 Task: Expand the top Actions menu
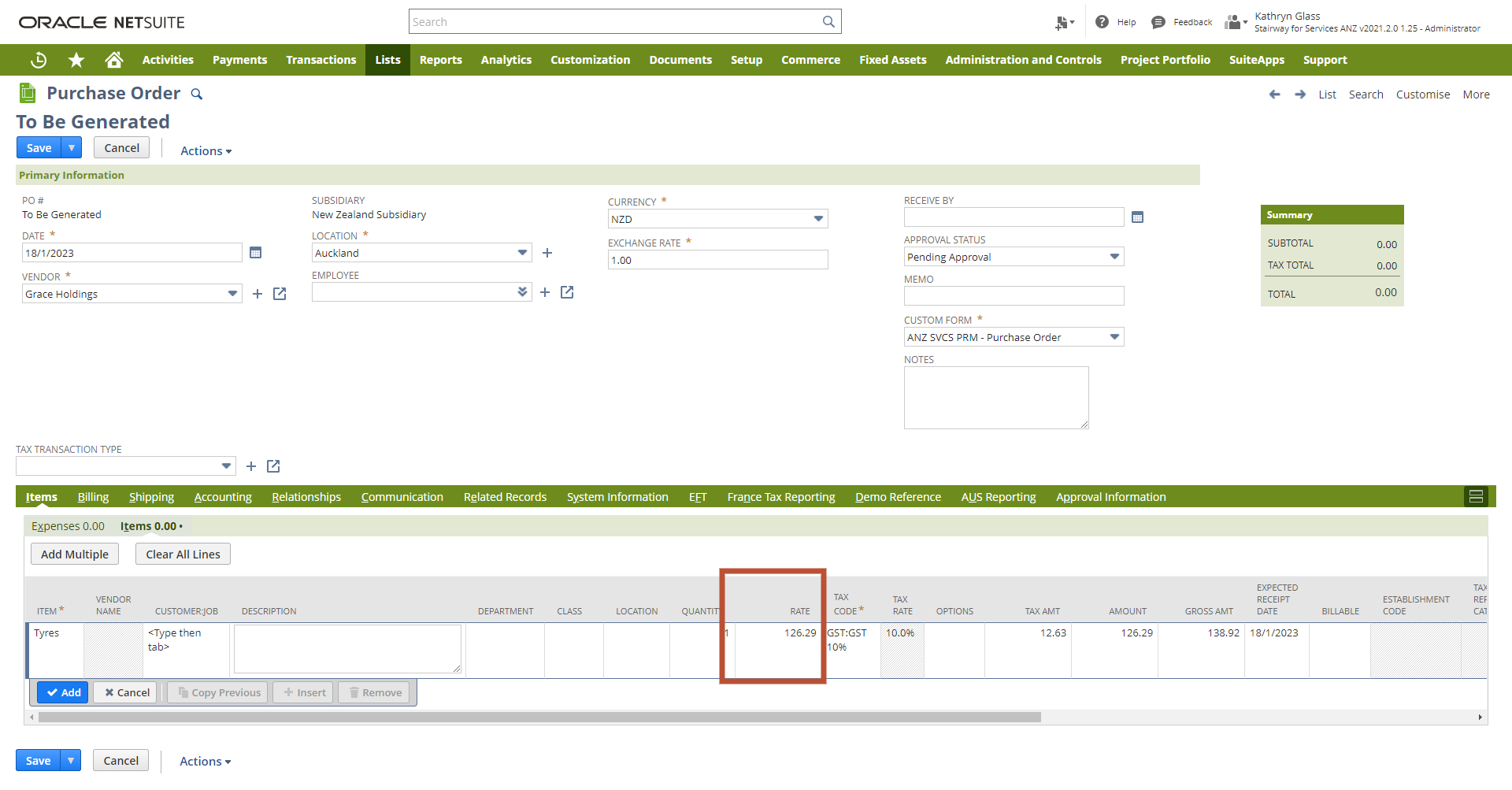coord(206,151)
